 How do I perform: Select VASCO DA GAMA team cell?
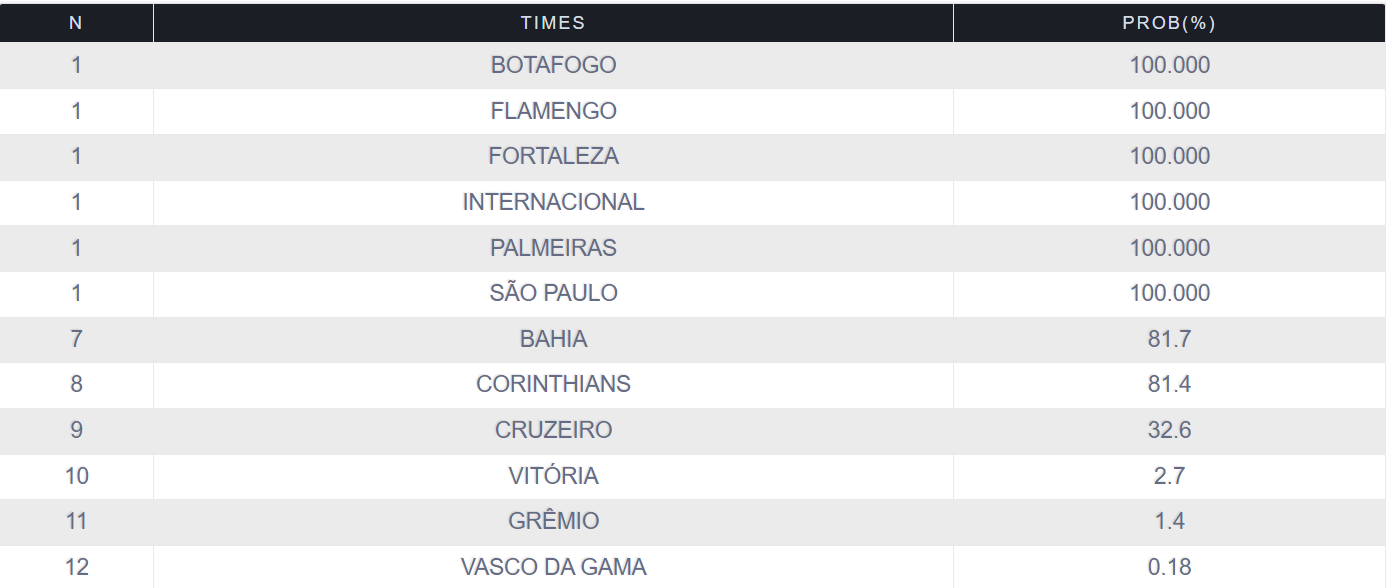pos(553,567)
